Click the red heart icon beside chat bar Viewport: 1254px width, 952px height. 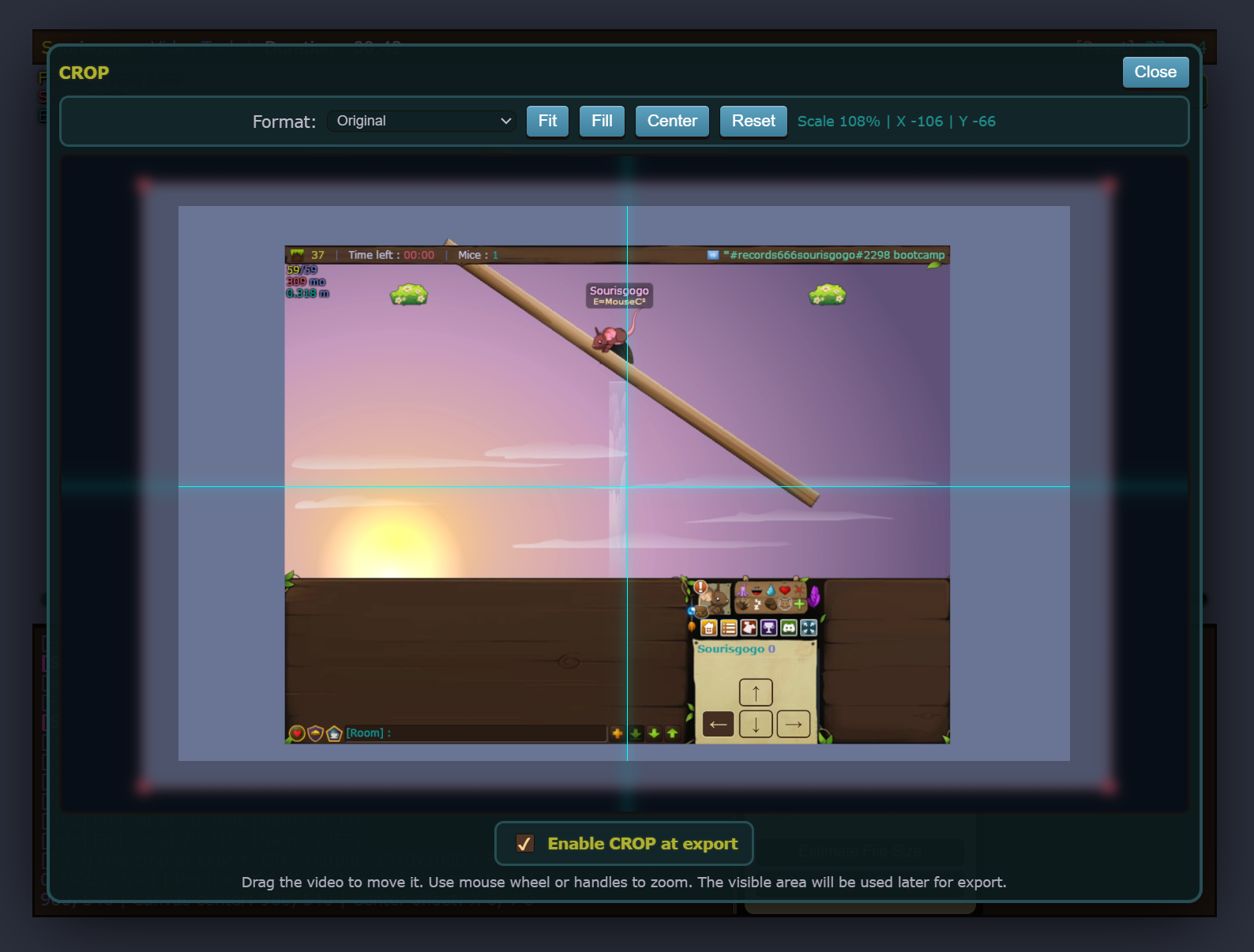pyautogui.click(x=297, y=733)
